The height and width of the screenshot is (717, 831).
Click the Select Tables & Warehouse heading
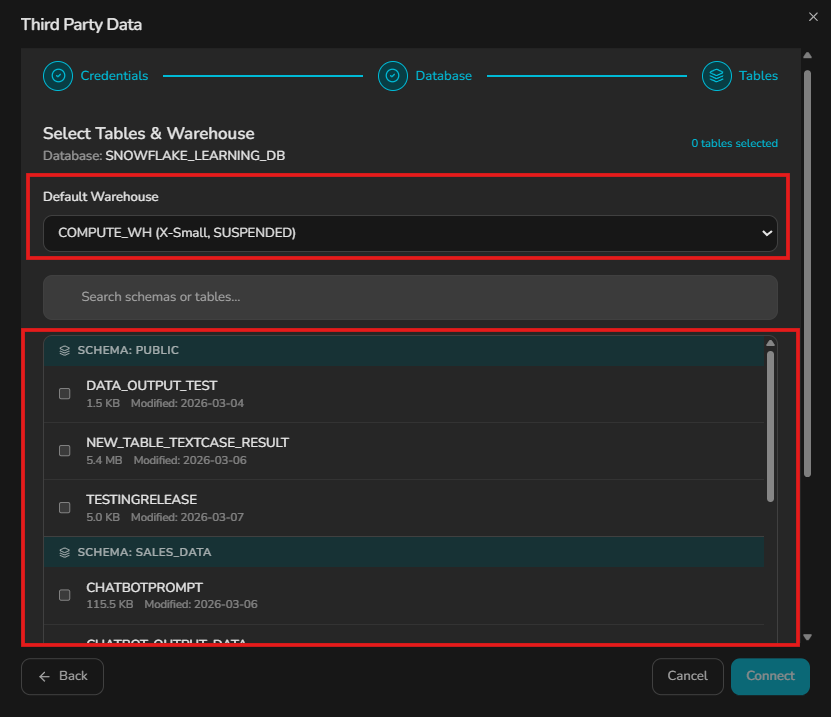tap(148, 134)
